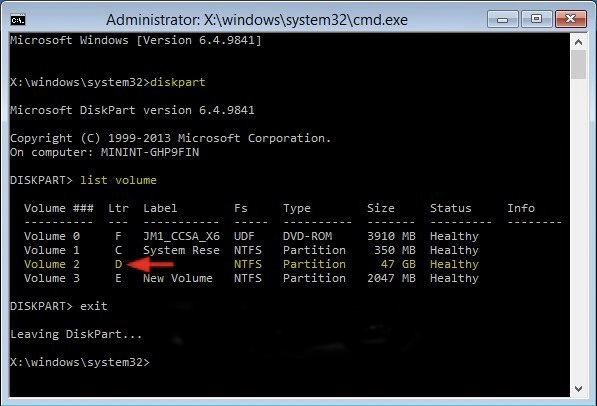Image resolution: width=597 pixels, height=406 pixels.
Task: Click the 'Microsoft DiskPart version 6.4.9841' line
Action: click(132, 110)
